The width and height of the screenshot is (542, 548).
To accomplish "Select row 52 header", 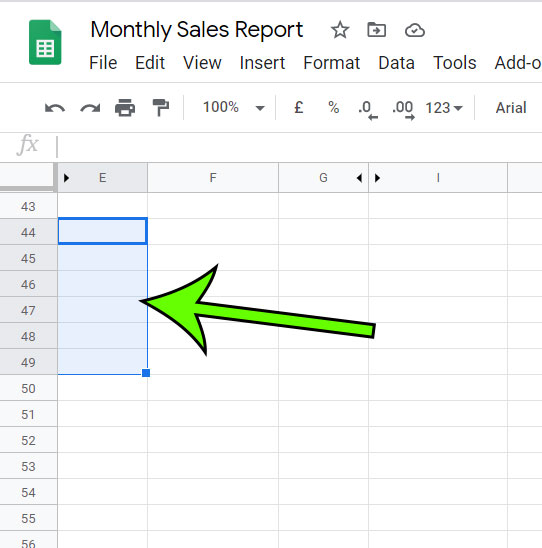I will click(28, 440).
